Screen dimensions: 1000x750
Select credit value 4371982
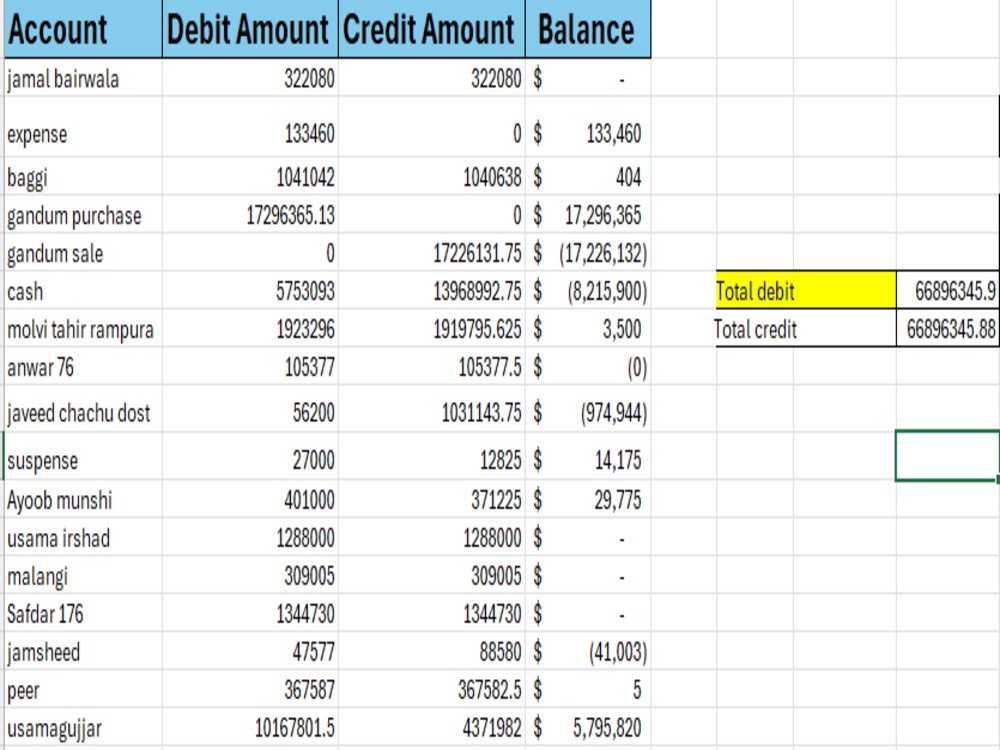(432, 727)
